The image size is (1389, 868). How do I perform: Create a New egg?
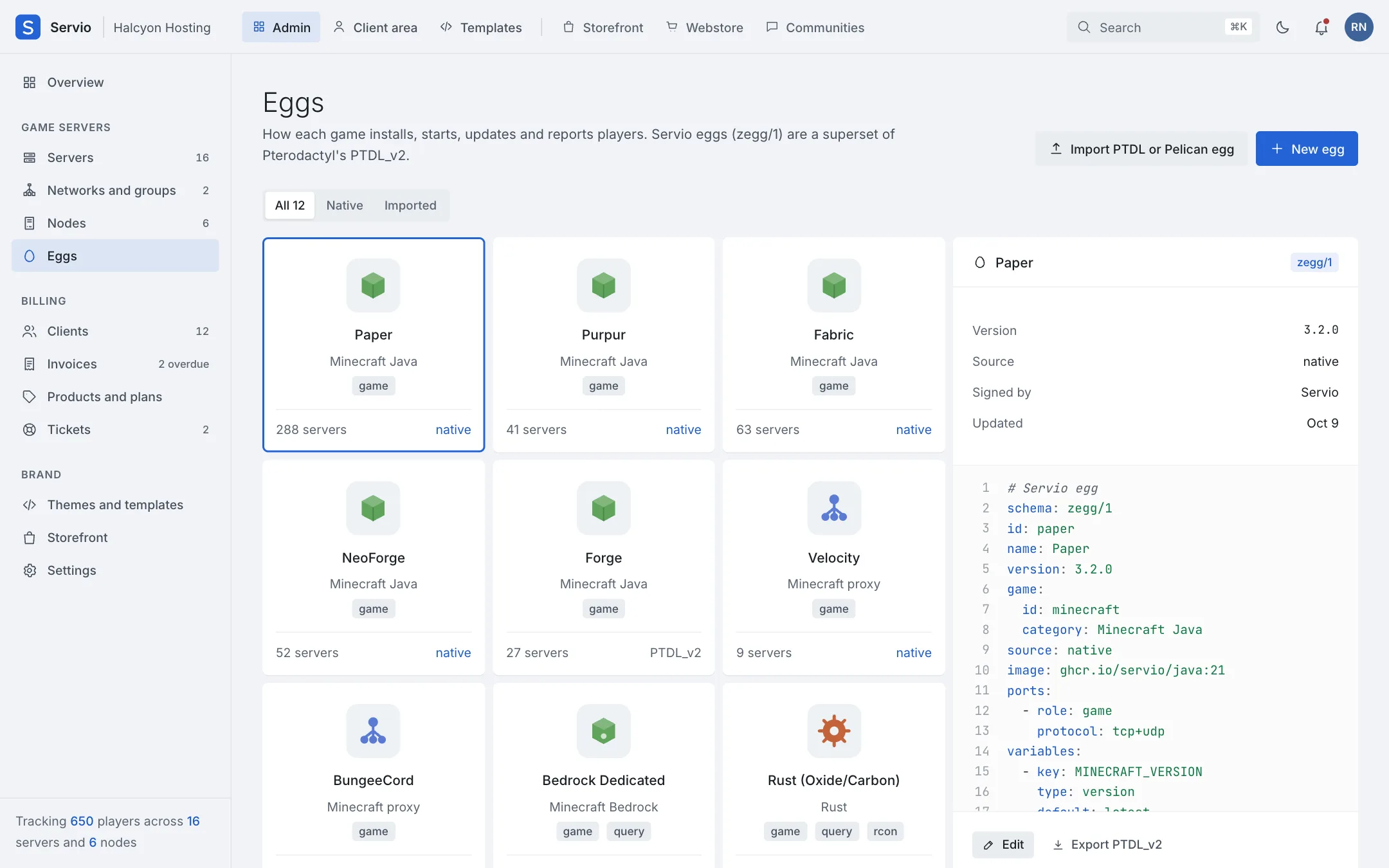pos(1307,149)
